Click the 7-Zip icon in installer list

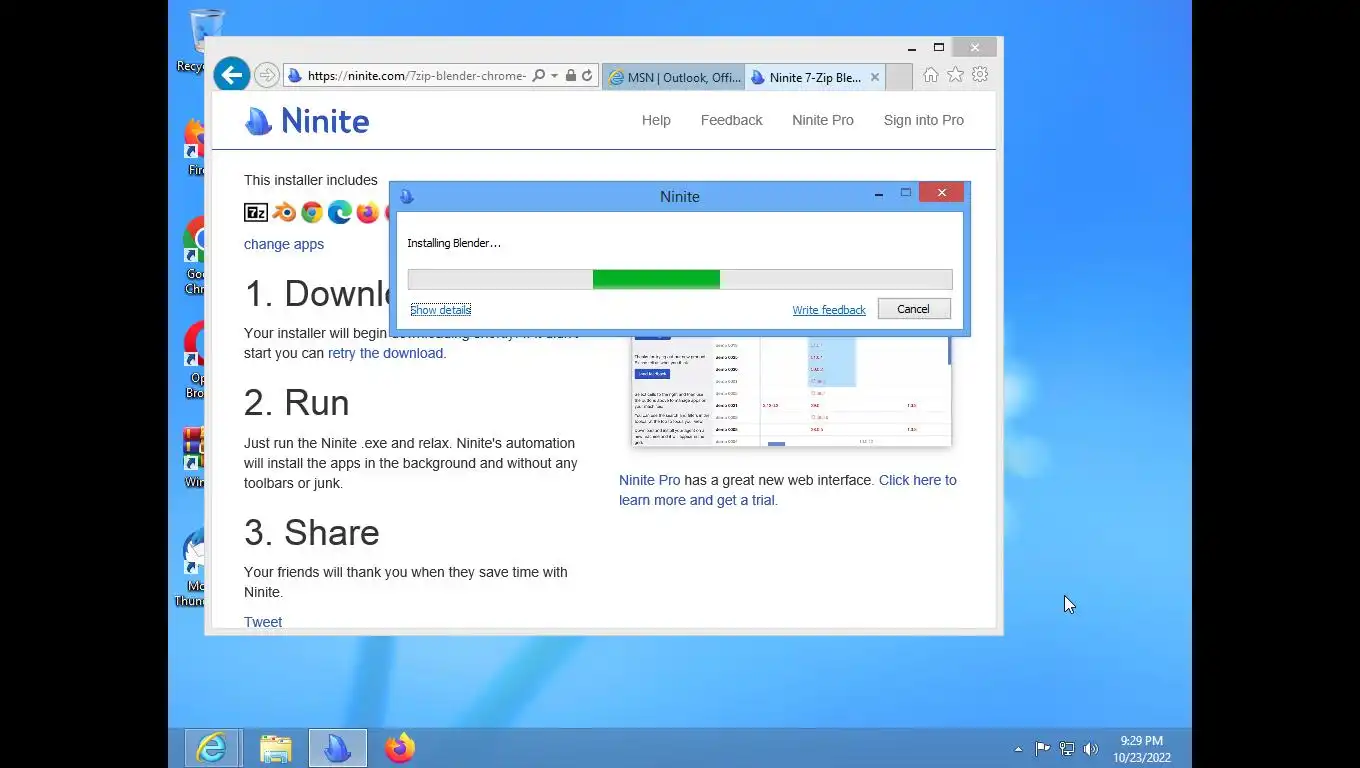click(x=256, y=212)
